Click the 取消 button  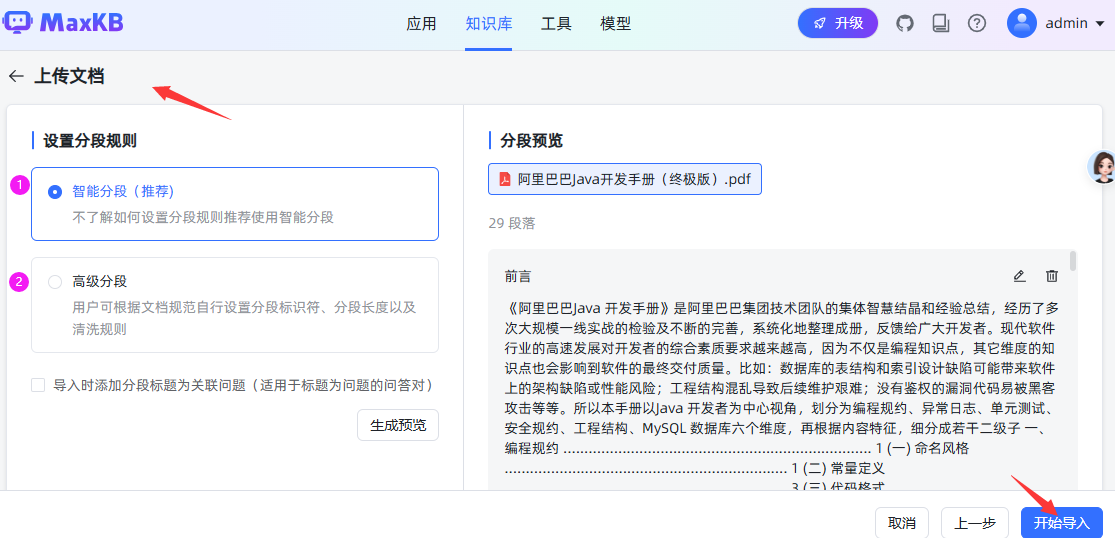pos(902,523)
